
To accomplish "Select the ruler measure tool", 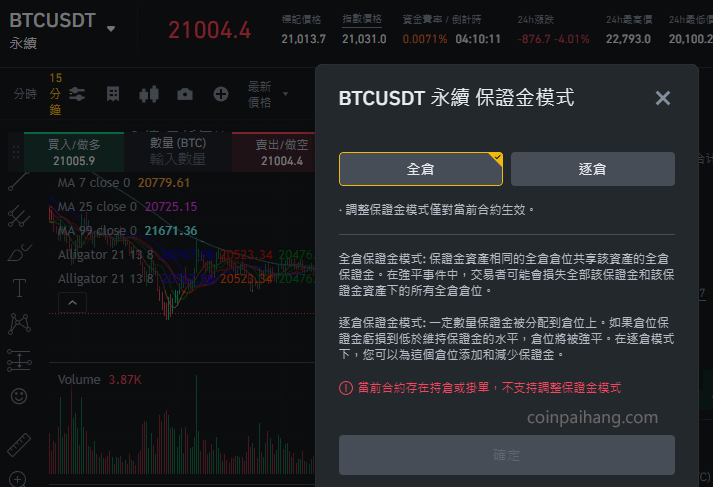I will click(x=19, y=445).
